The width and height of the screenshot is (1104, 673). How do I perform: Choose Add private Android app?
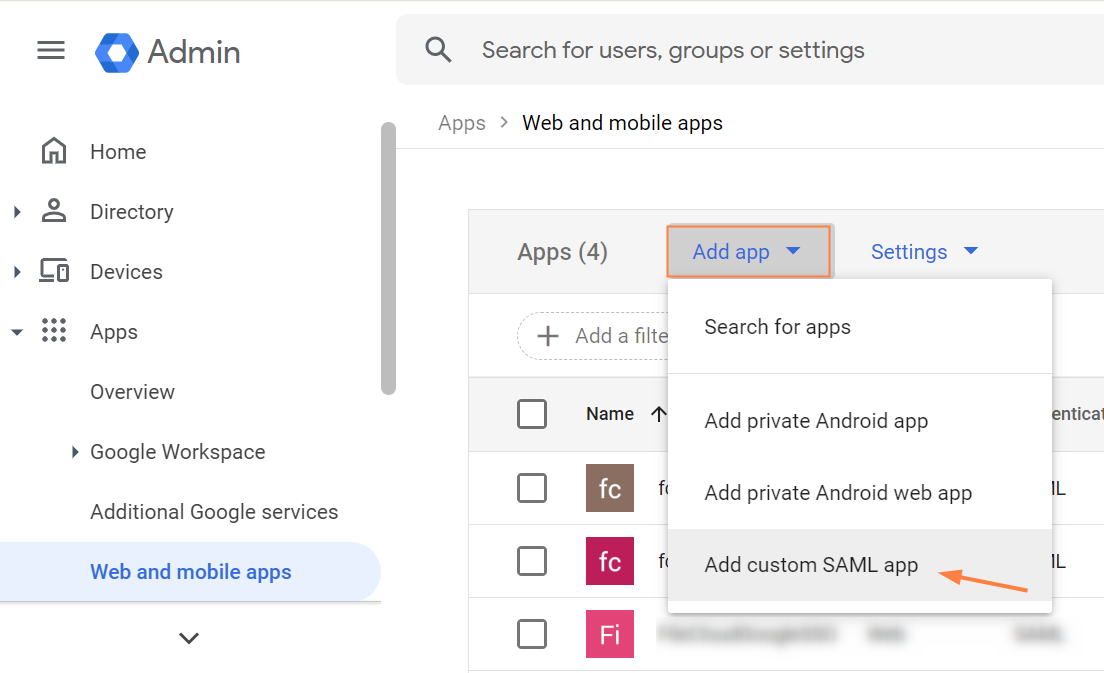[x=816, y=421]
